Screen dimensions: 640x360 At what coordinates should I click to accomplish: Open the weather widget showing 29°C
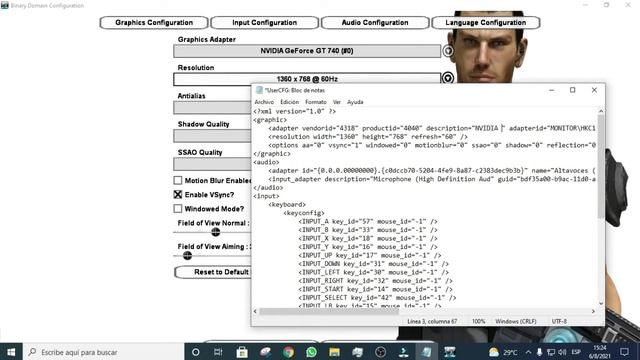(x=503, y=352)
